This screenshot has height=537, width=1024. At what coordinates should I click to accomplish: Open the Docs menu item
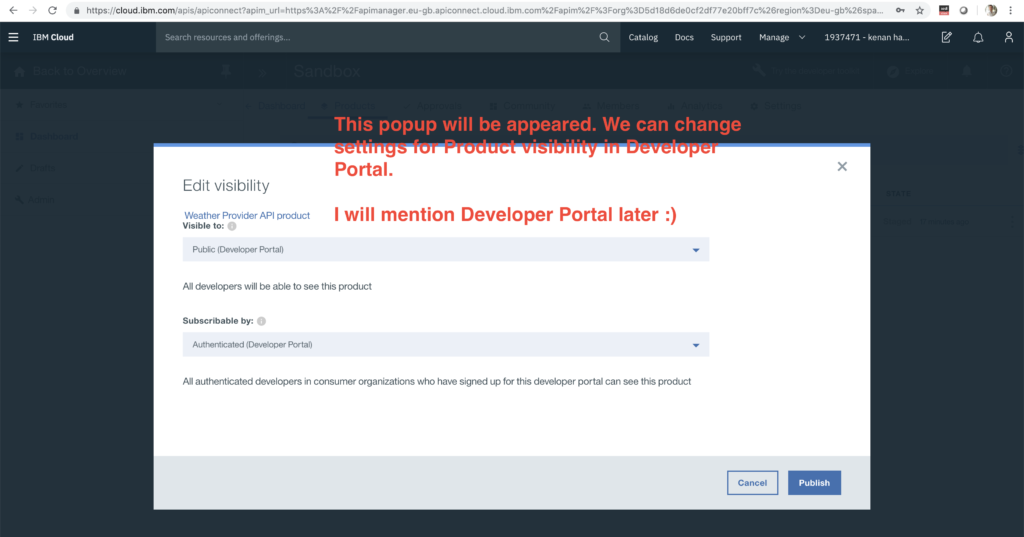pos(684,37)
